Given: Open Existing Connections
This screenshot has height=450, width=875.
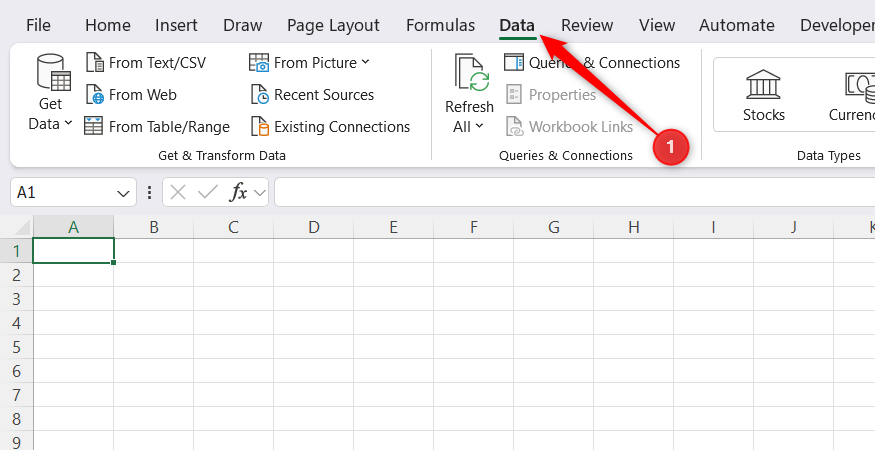Looking at the screenshot, I should coord(330,127).
